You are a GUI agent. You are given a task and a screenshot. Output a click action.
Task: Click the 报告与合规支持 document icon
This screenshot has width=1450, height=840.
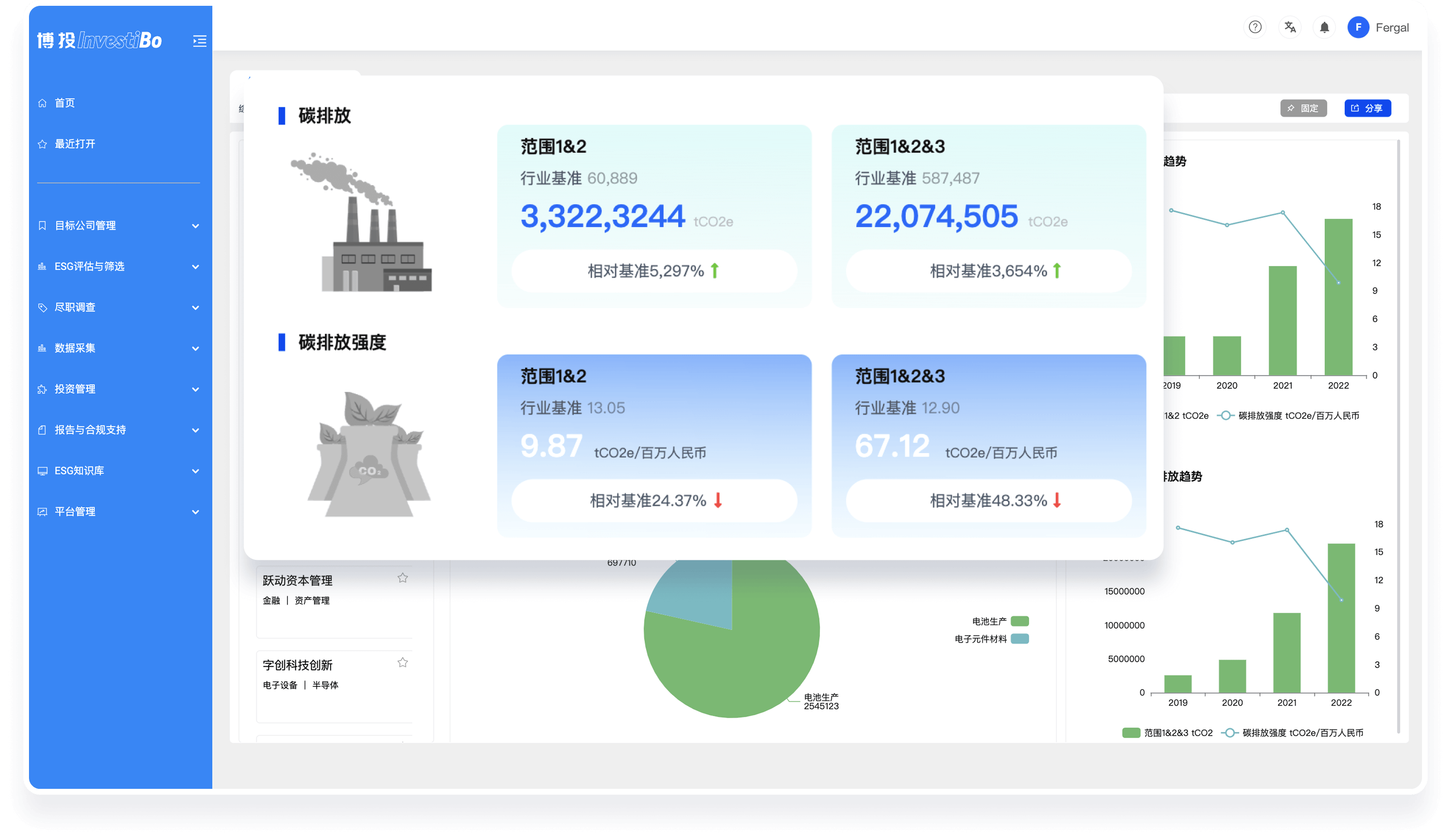coord(42,430)
